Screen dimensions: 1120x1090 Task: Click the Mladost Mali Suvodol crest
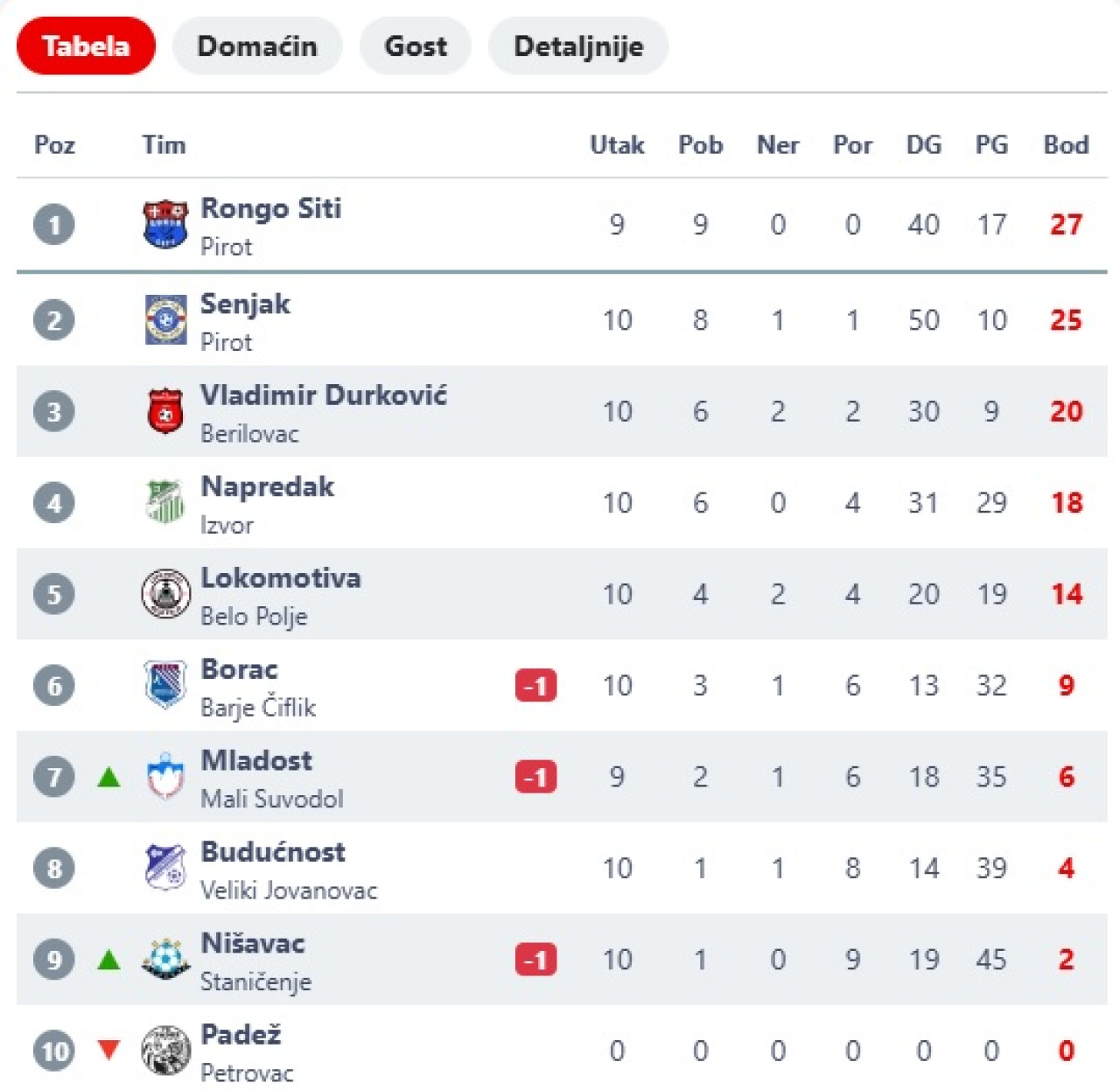tap(165, 777)
